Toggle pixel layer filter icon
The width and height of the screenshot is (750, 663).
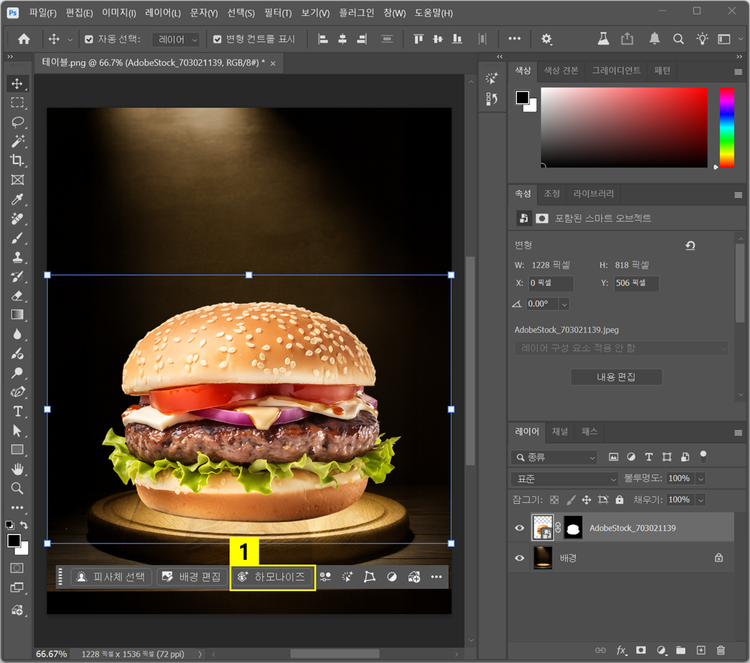point(613,457)
